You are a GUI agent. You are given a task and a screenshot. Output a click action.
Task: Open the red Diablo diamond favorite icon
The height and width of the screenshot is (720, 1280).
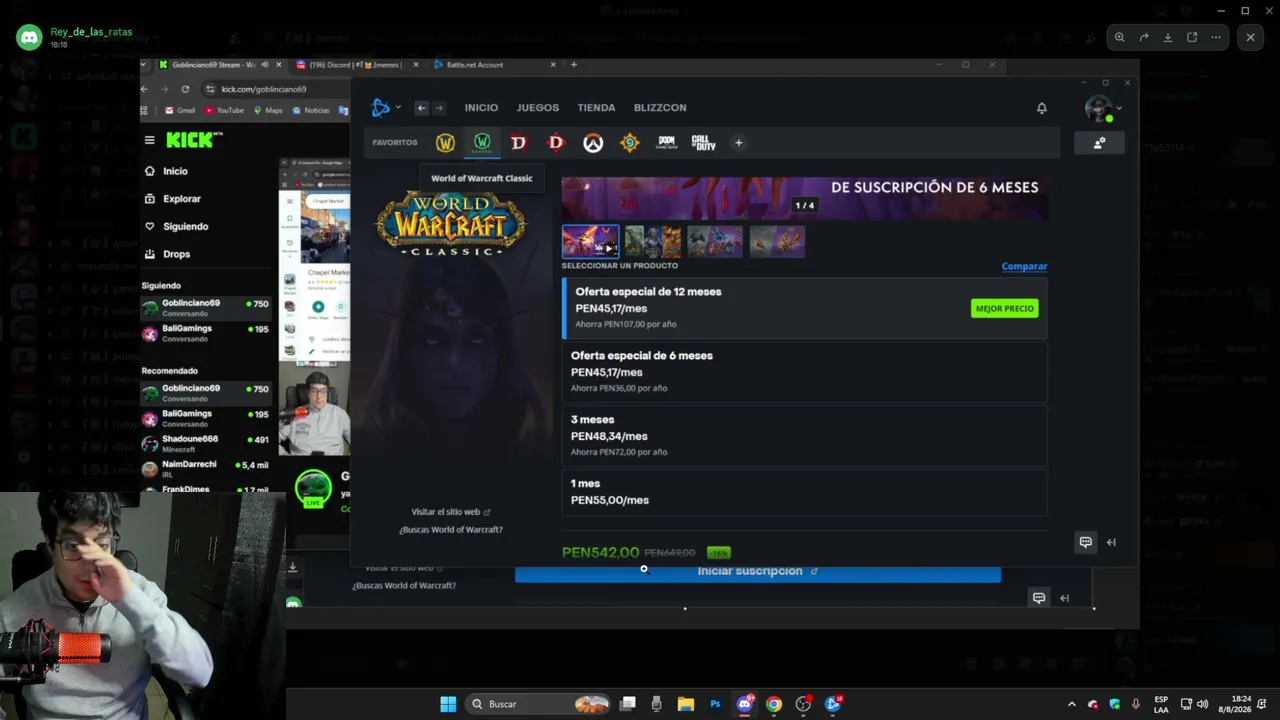(556, 143)
